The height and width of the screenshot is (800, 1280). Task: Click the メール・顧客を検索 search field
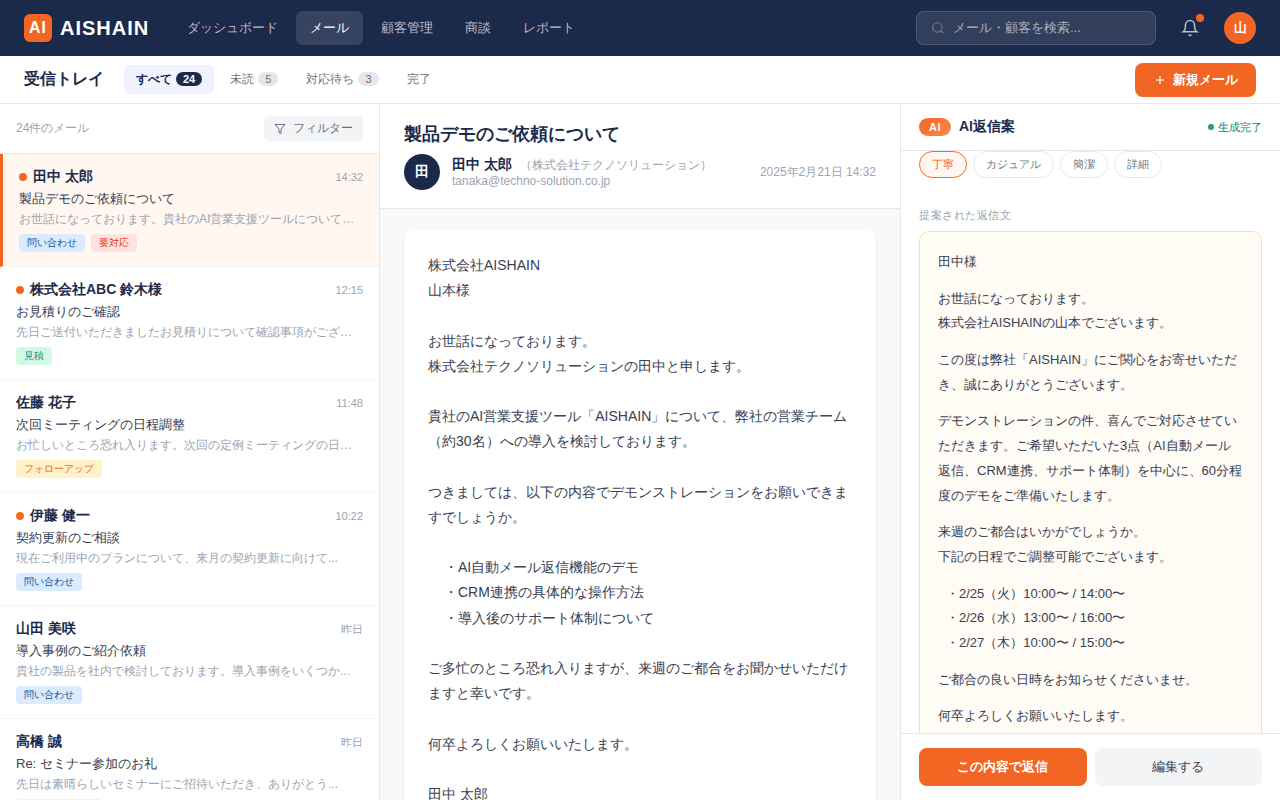pos(1035,28)
